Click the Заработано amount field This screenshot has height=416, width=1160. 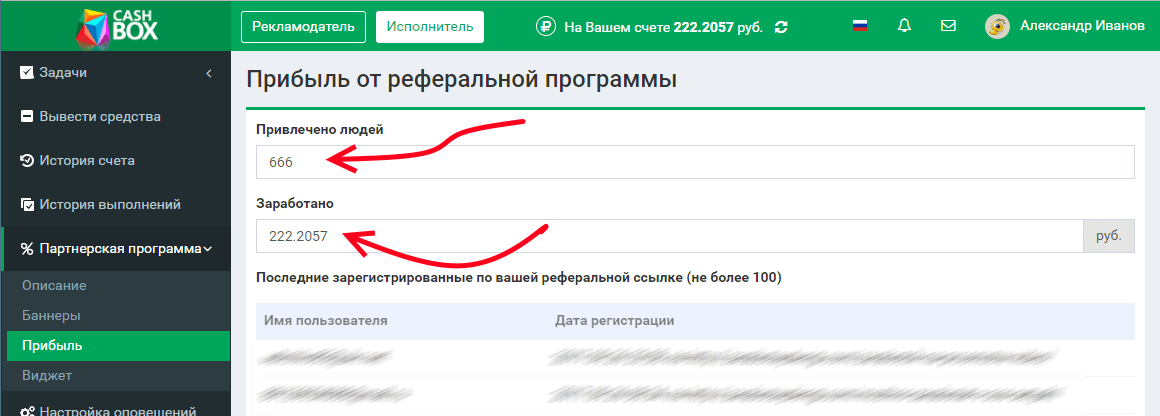668,236
